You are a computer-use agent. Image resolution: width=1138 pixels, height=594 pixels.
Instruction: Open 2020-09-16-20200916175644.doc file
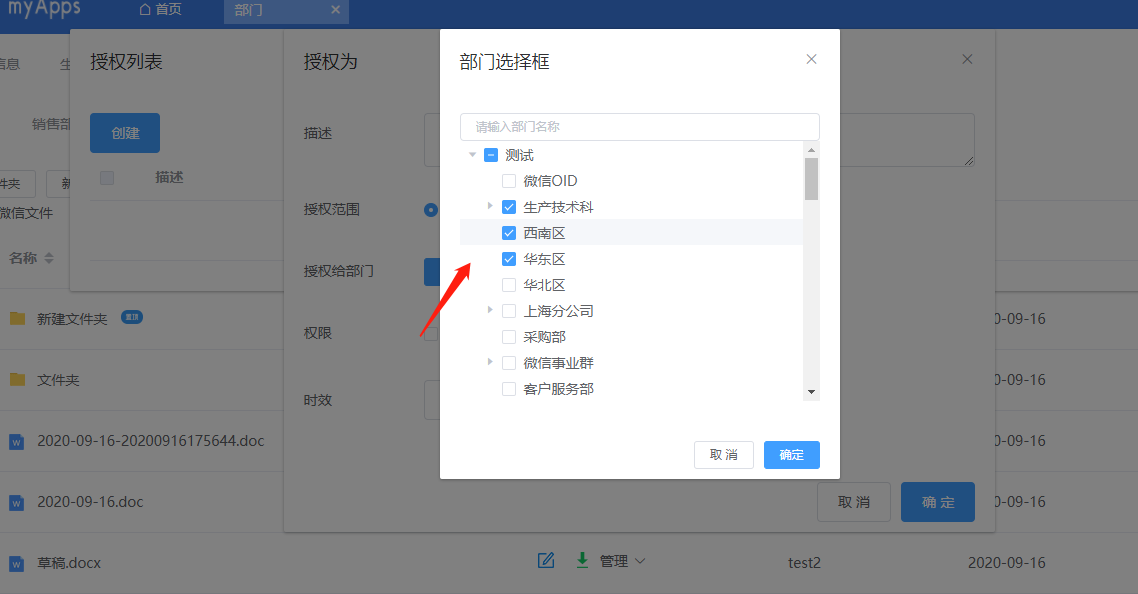pyautogui.click(x=150, y=441)
